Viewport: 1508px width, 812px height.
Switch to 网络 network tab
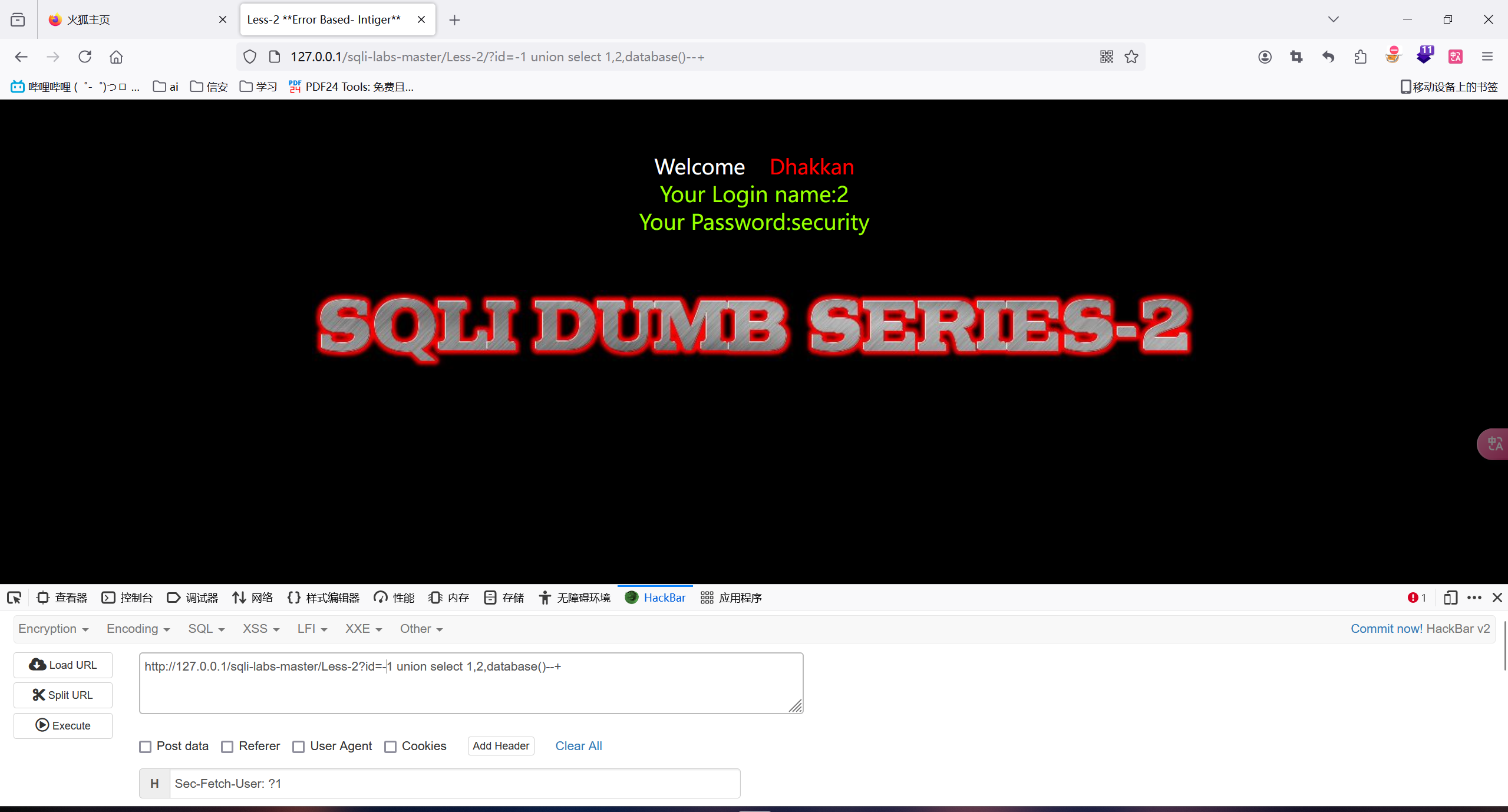(x=253, y=598)
